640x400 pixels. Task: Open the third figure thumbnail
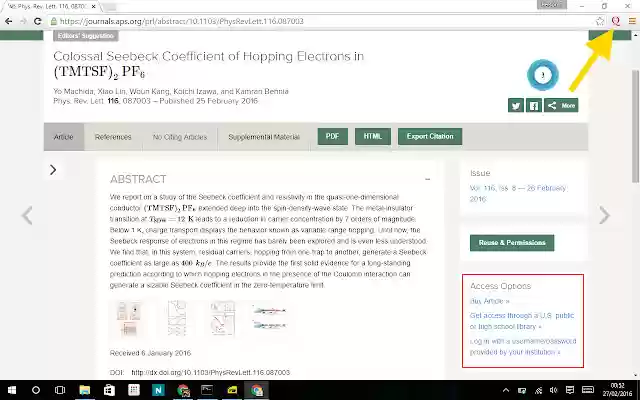pos(223,318)
